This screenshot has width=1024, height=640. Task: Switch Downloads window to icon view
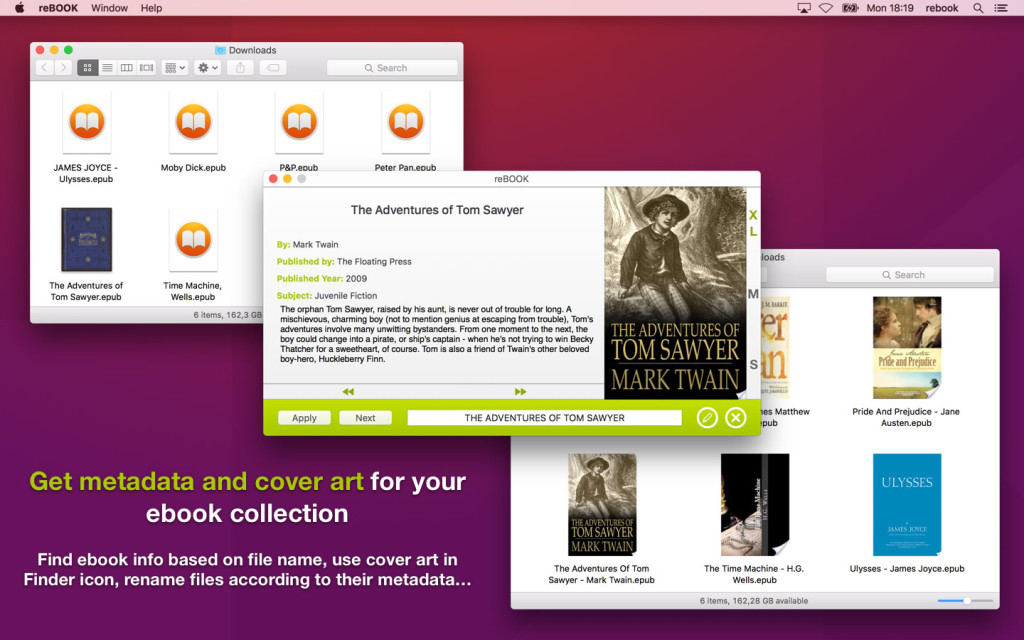click(x=88, y=67)
